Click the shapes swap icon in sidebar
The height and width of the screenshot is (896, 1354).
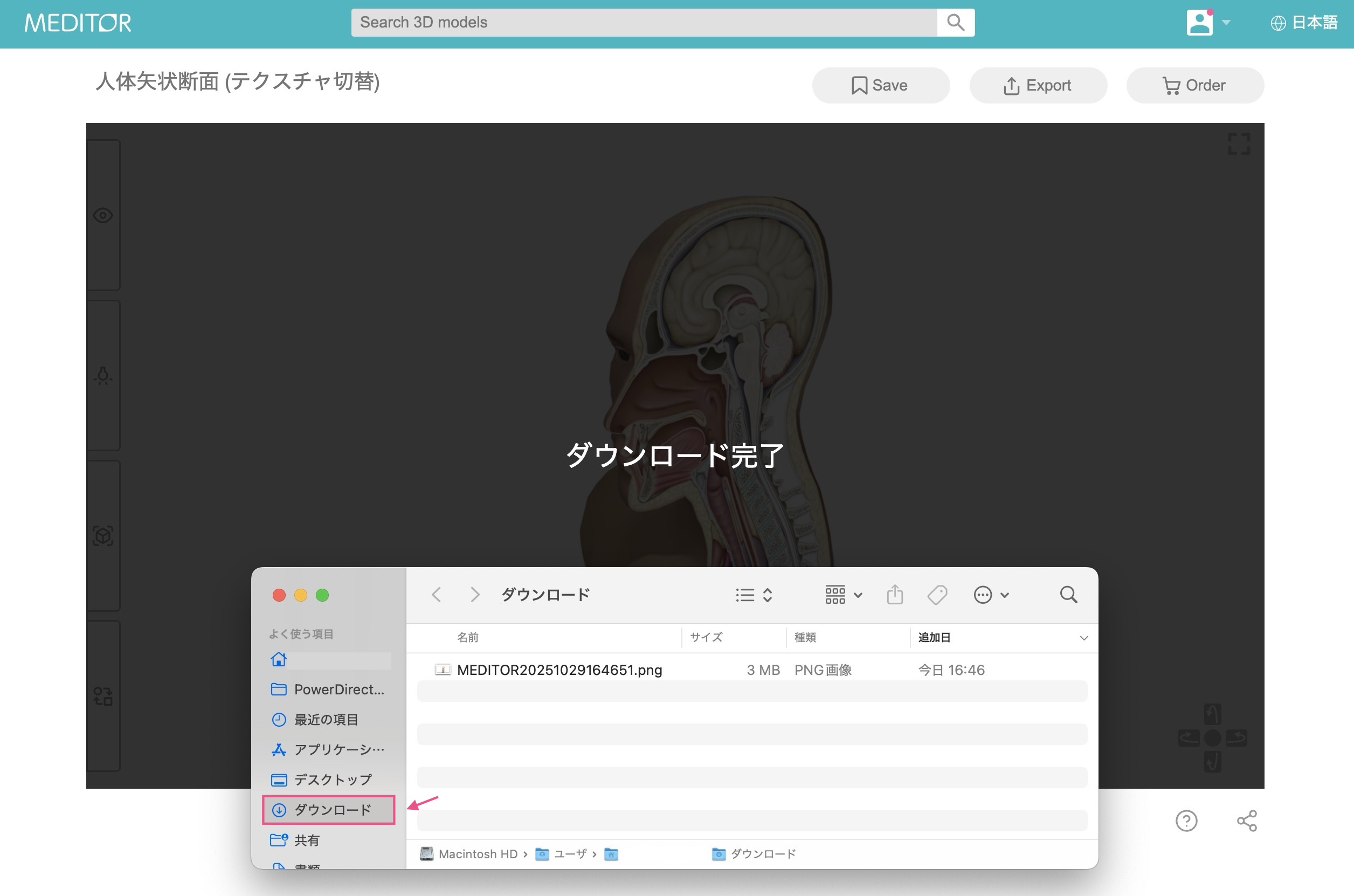pyautogui.click(x=103, y=696)
